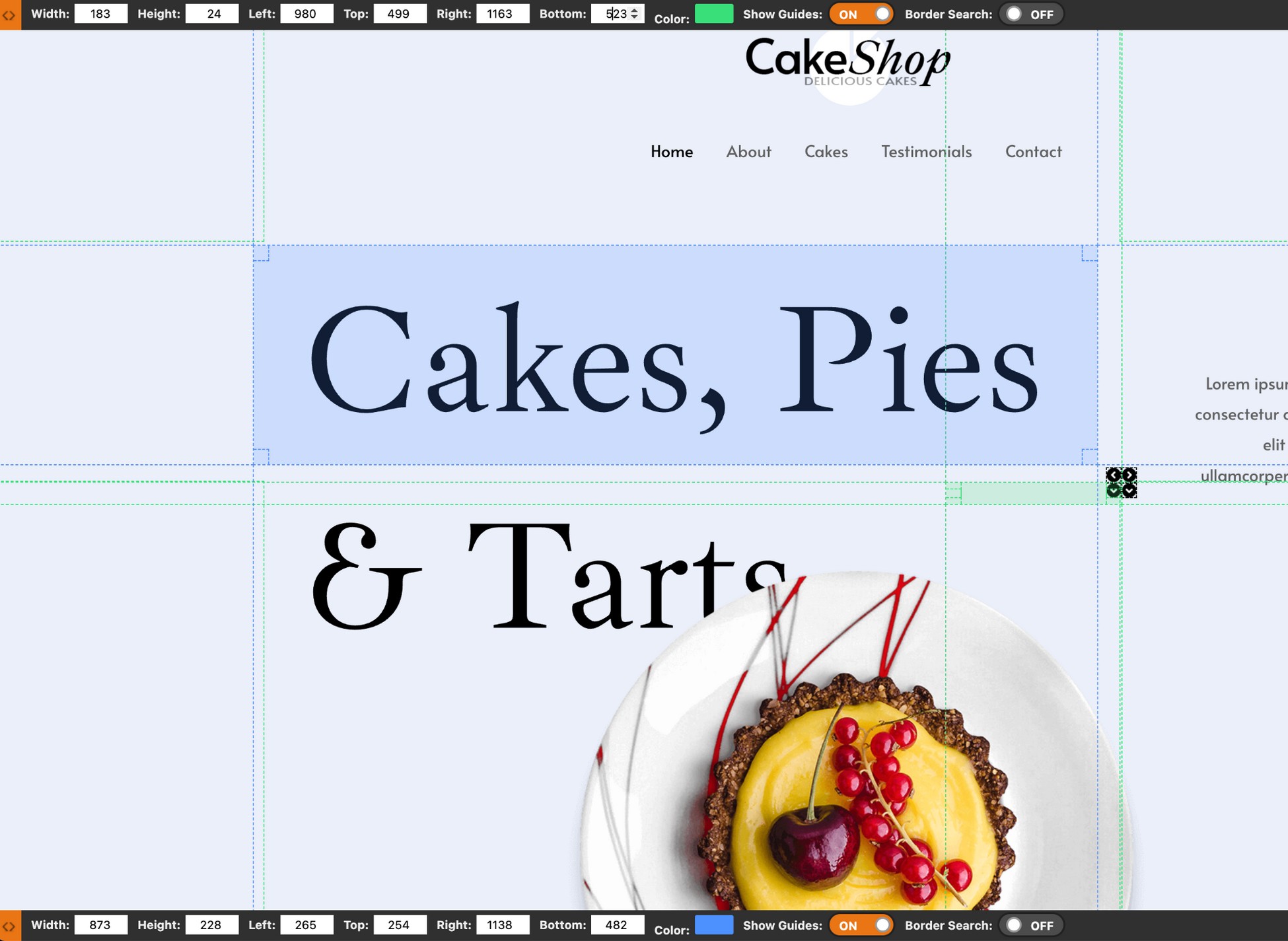Open the Cakes navigation item
Image resolution: width=1288 pixels, height=941 pixels.
826,152
